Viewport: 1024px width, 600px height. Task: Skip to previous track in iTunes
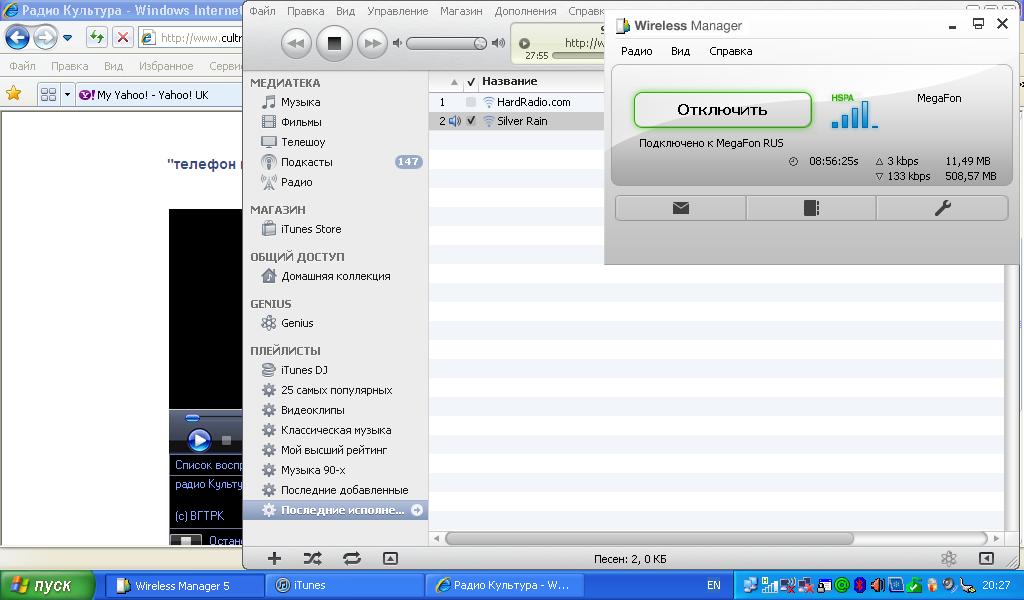click(x=296, y=43)
